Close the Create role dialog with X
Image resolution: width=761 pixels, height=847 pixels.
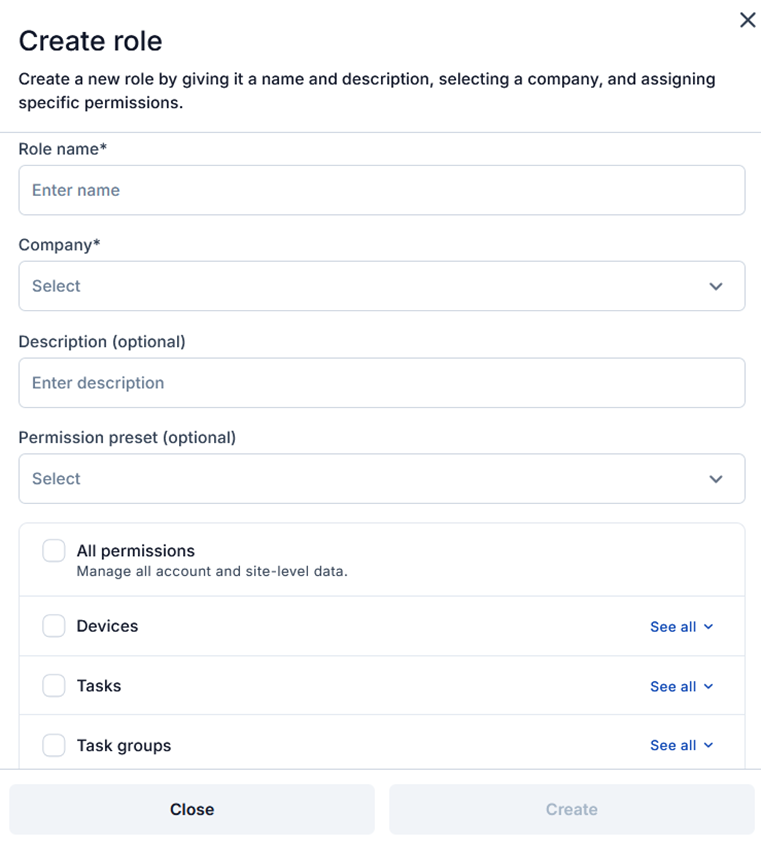tap(747, 20)
